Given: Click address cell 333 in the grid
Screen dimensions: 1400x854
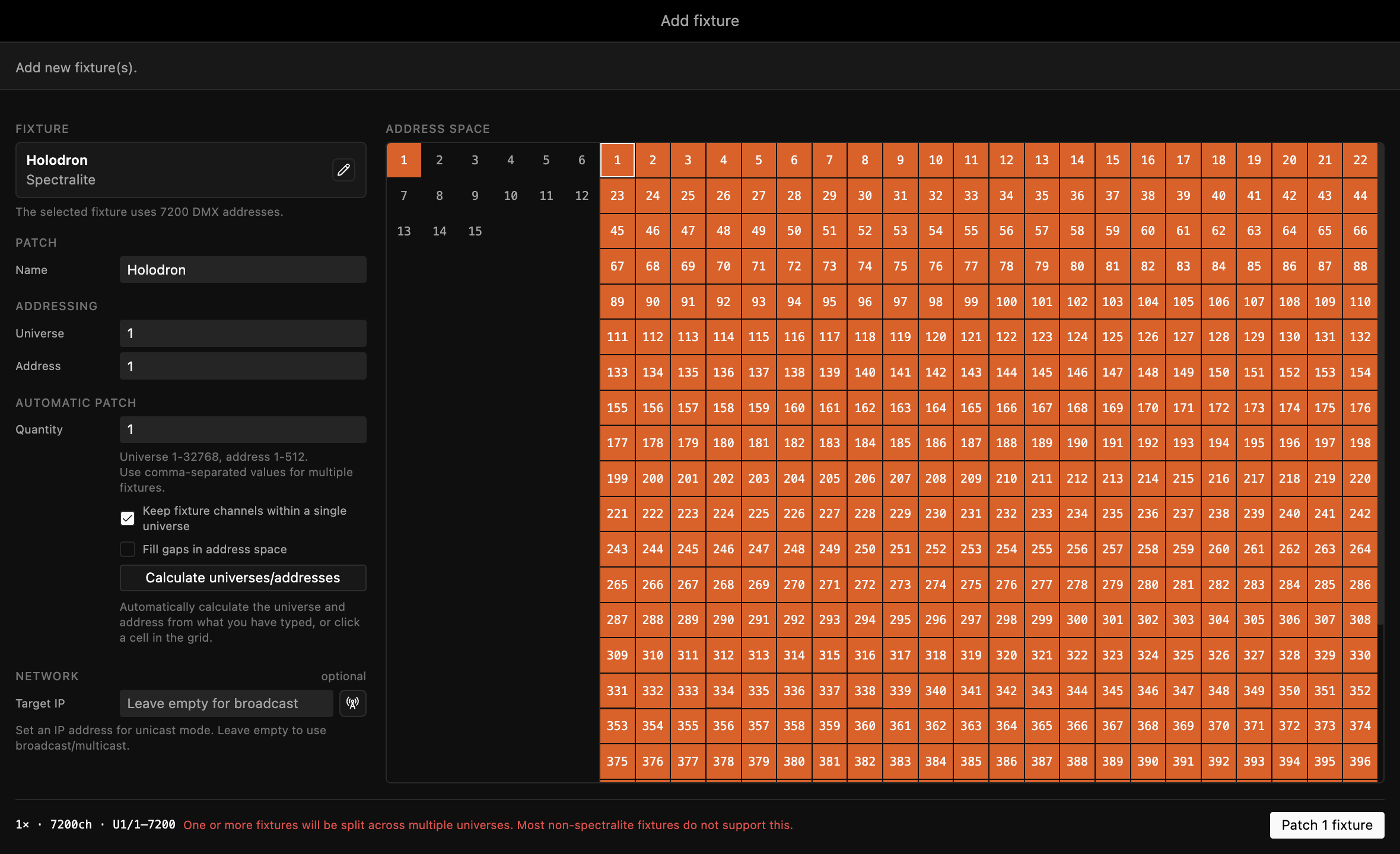Looking at the screenshot, I should (x=688, y=691).
